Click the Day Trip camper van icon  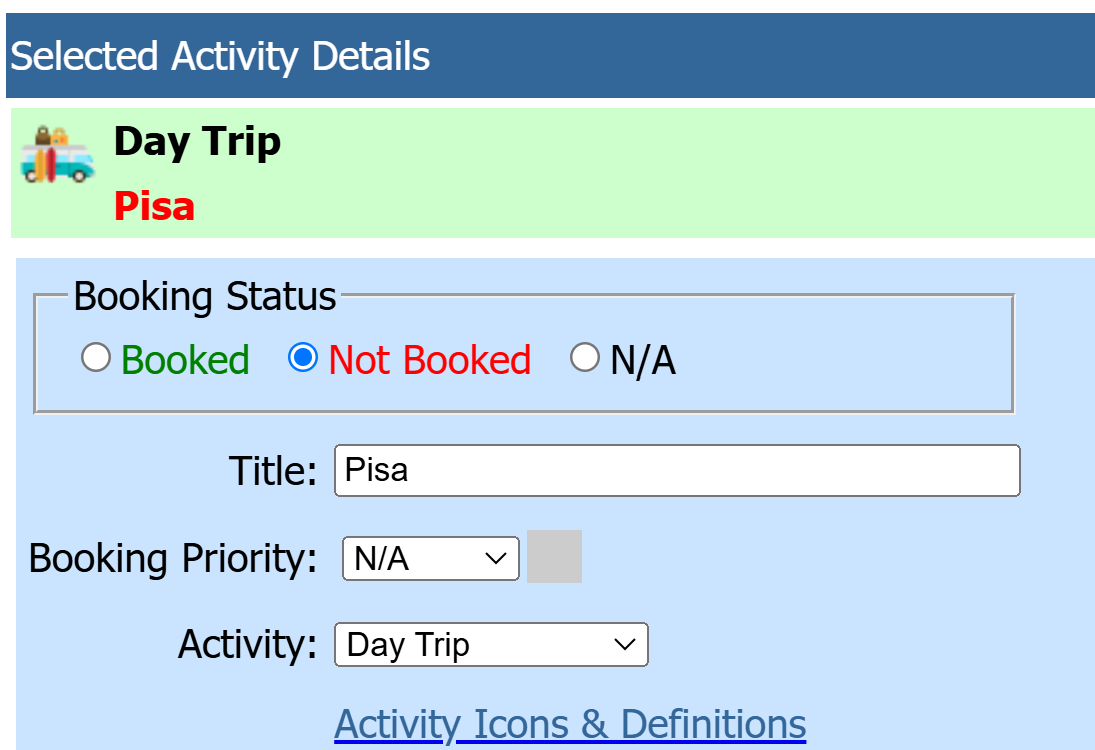click(57, 155)
